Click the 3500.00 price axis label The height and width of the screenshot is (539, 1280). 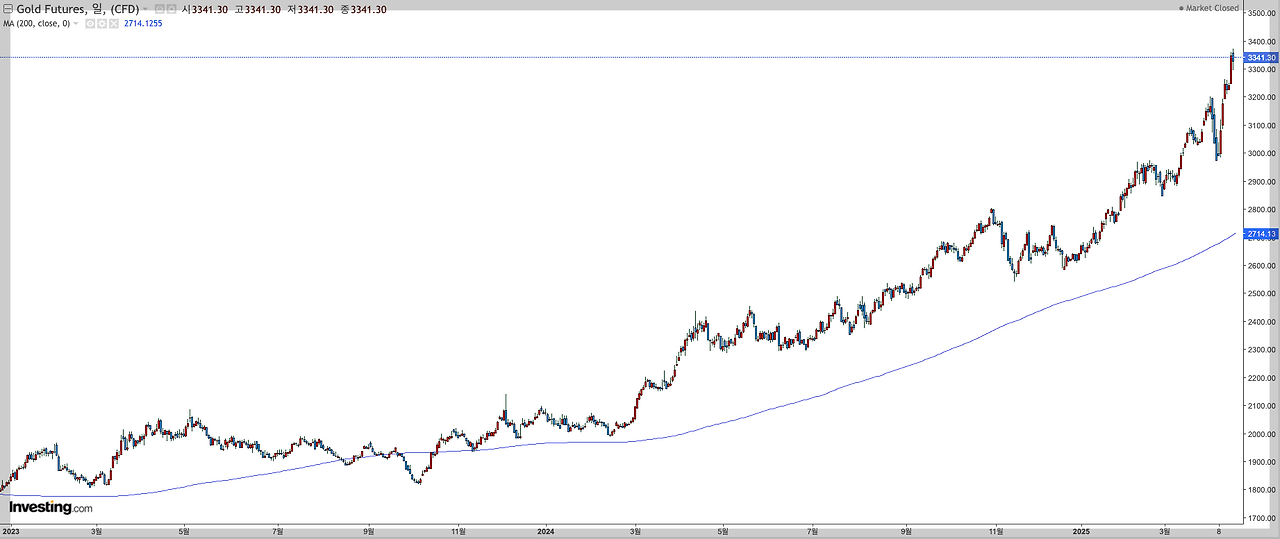point(1262,13)
